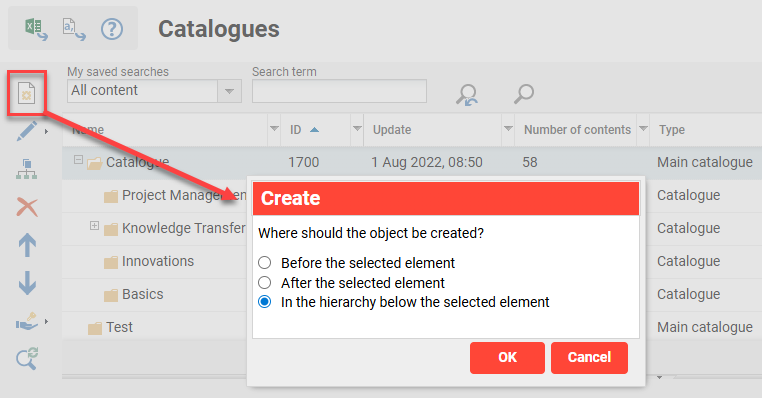762x398 pixels.
Task: Expand the pencil edit submenu arrow
Action: [46, 131]
